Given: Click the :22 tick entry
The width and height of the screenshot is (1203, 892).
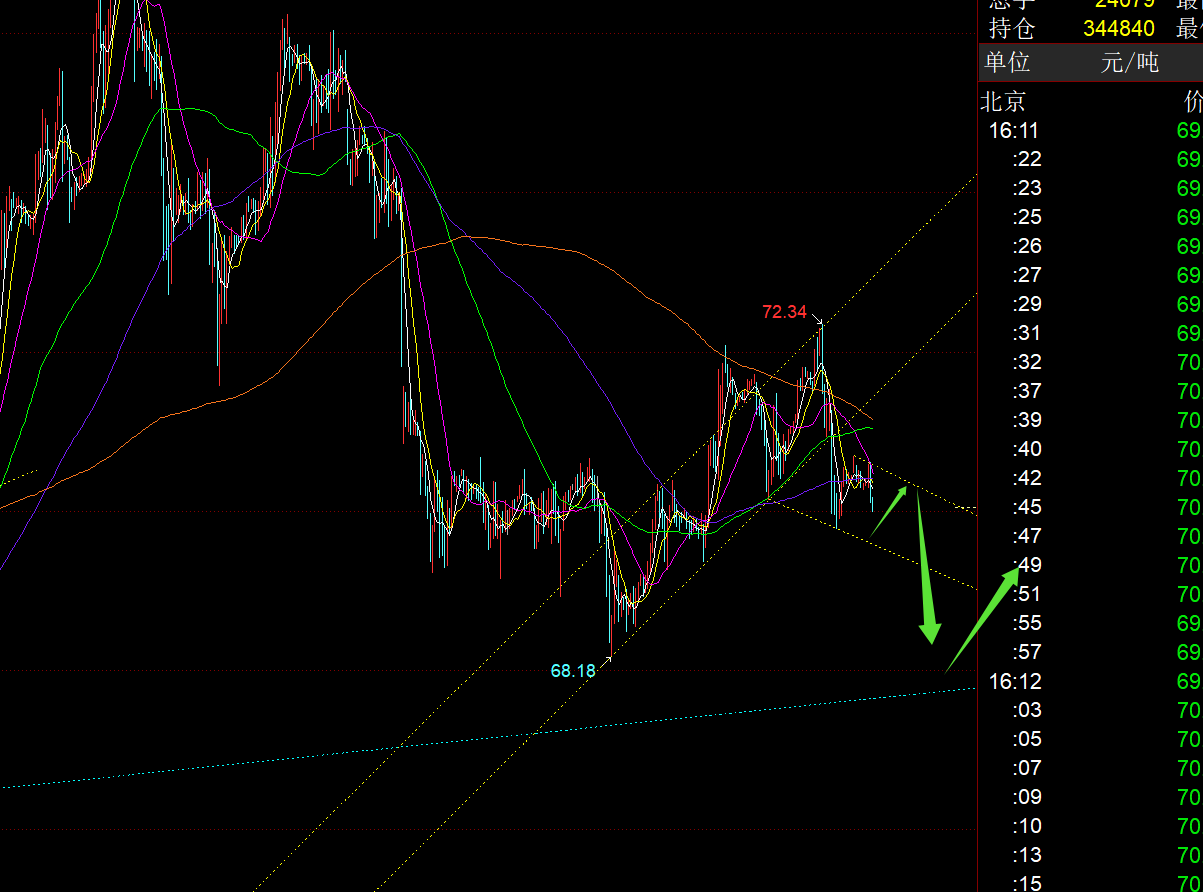Looking at the screenshot, I should click(1027, 159).
